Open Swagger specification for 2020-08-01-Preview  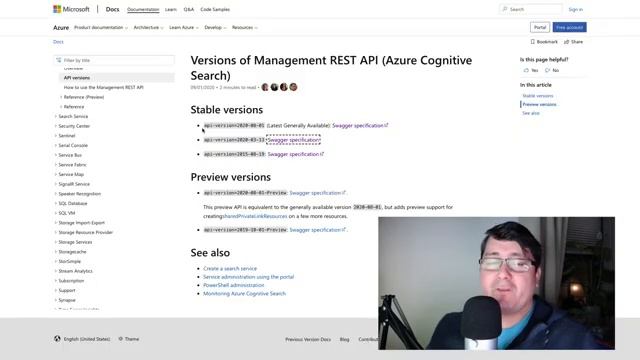click(317, 193)
